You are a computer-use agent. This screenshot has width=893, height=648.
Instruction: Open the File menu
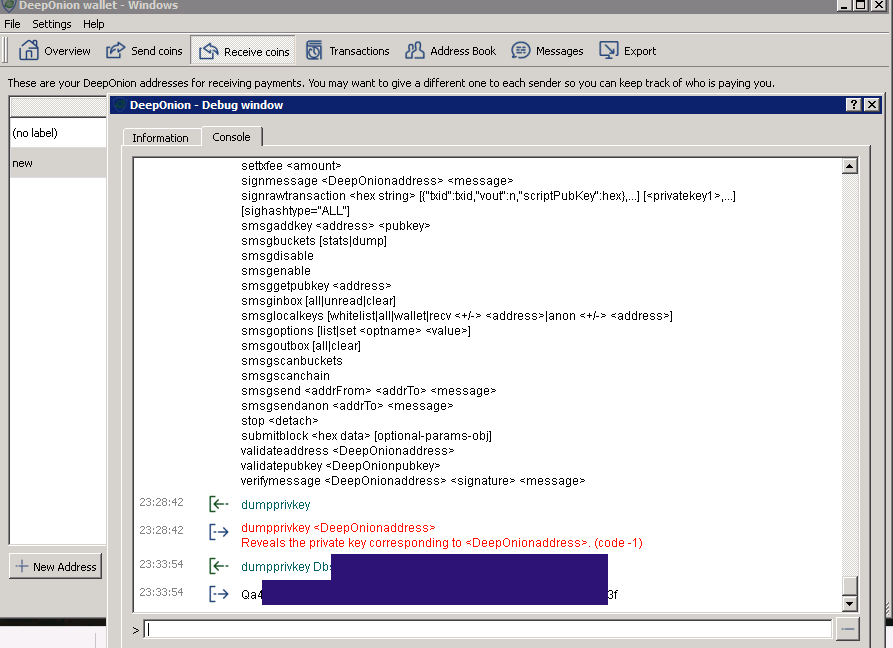pos(12,24)
